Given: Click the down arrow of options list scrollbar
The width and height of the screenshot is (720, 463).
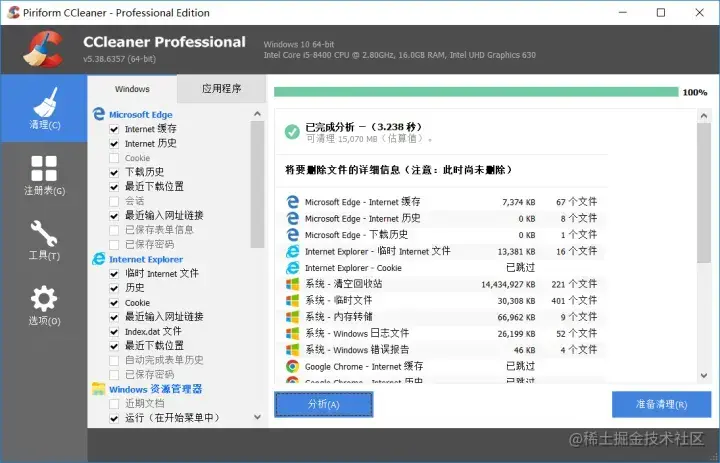Looking at the screenshot, I should click(x=257, y=417).
